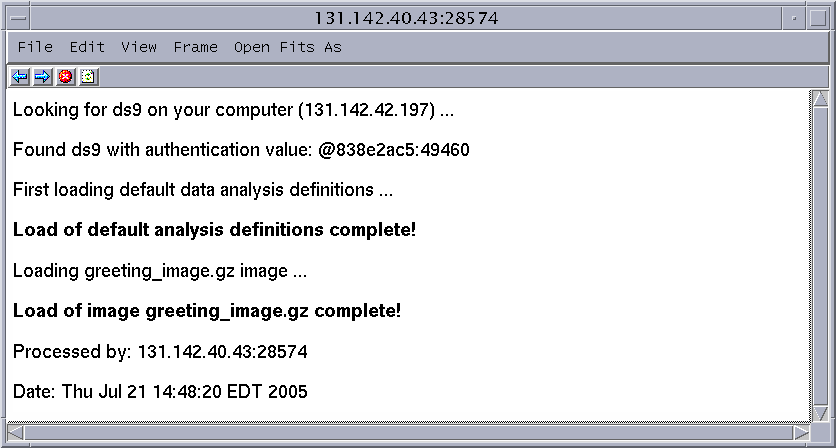Image resolution: width=836 pixels, height=448 pixels.
Task: Open the Frame menu
Action: [x=196, y=47]
